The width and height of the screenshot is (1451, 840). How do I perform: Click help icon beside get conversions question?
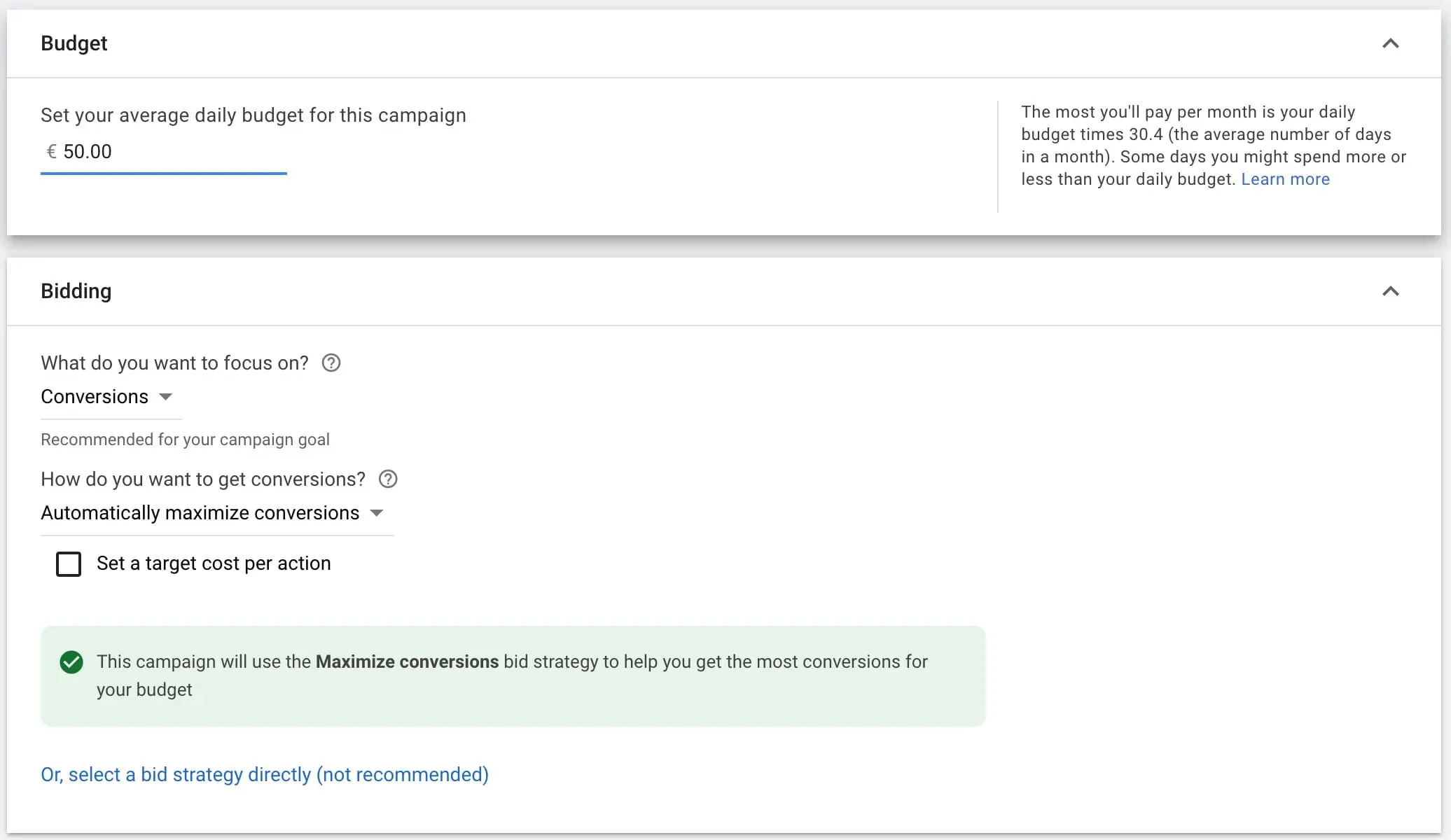pyautogui.click(x=388, y=479)
